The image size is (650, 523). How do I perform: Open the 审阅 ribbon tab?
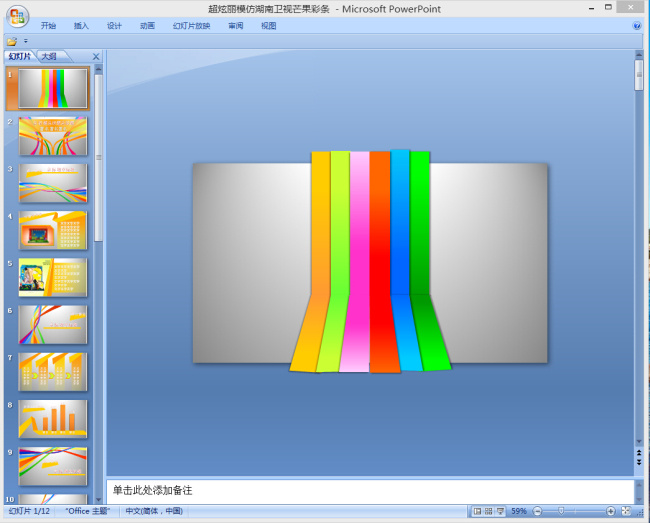pyautogui.click(x=236, y=26)
